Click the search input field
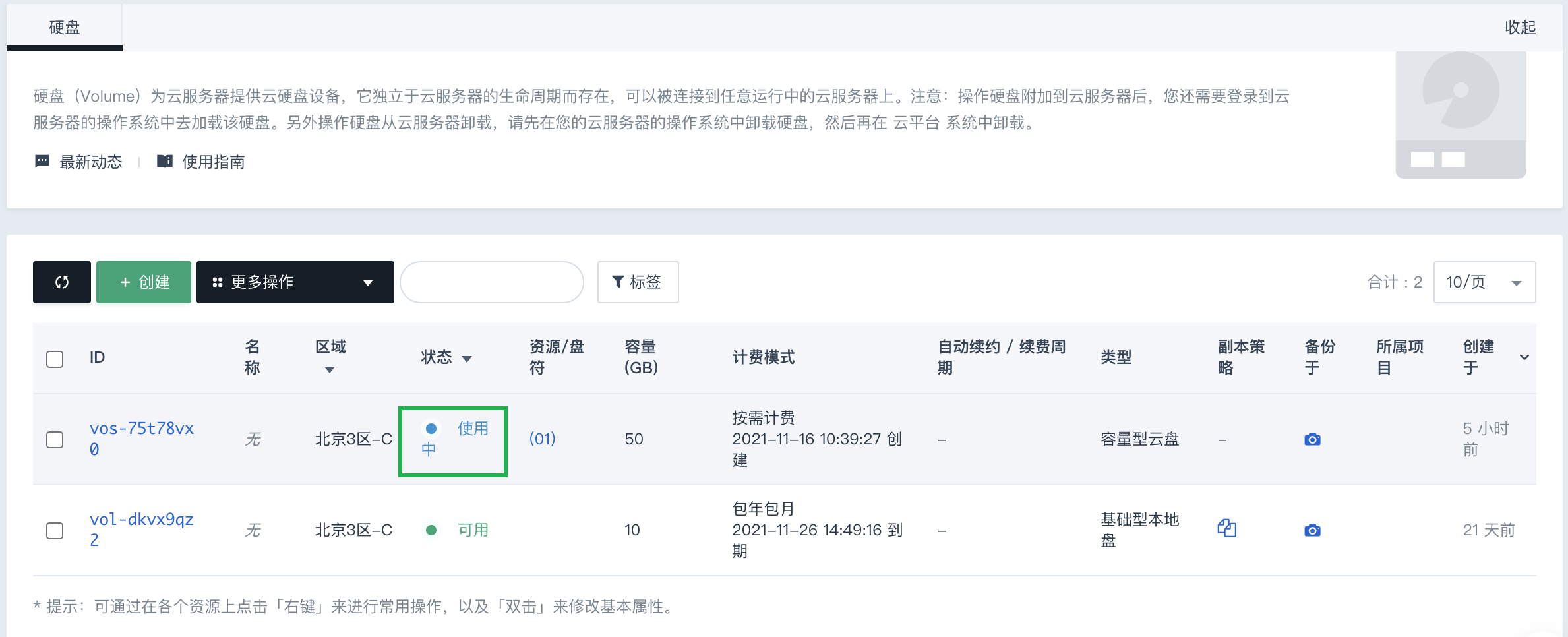1568x637 pixels. pos(492,282)
